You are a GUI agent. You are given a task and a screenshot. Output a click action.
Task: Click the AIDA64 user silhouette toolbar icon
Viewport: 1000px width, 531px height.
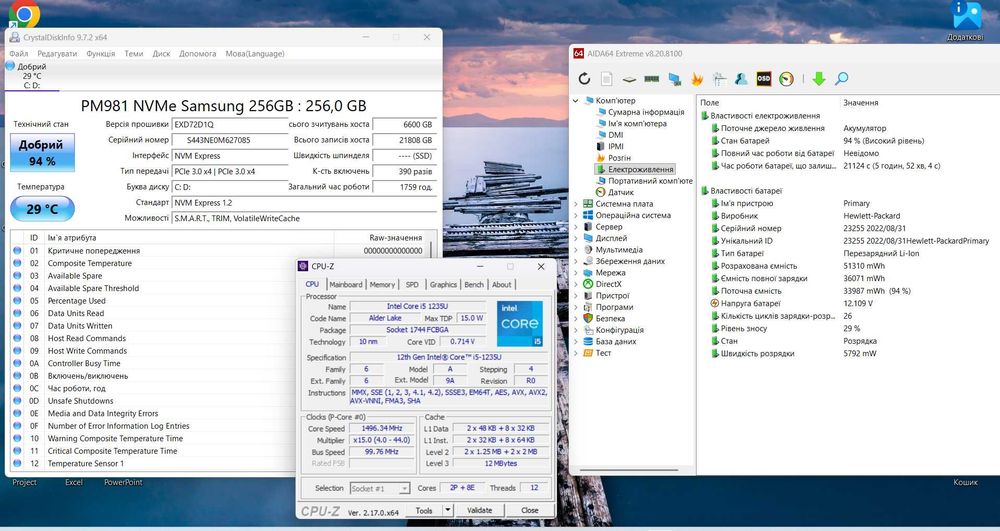pyautogui.click(x=741, y=78)
